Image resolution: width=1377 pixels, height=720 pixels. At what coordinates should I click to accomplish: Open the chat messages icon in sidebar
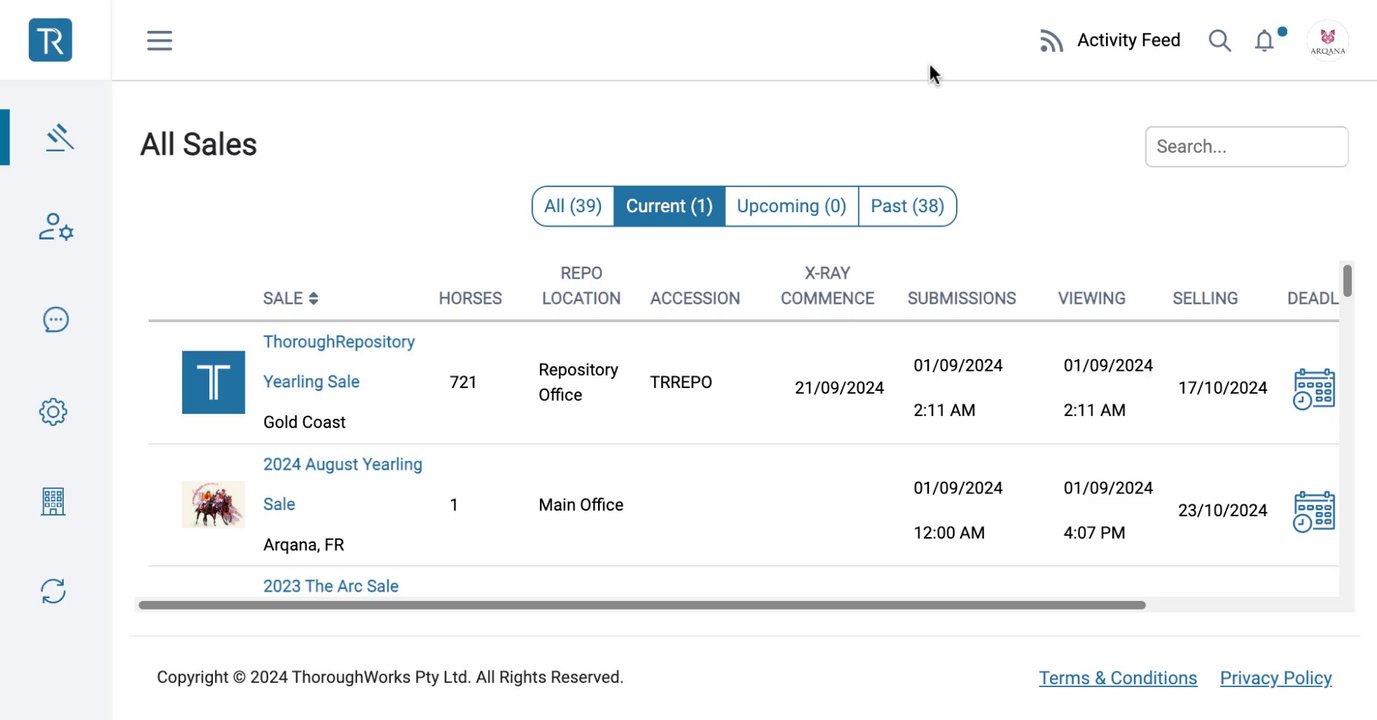point(55,320)
